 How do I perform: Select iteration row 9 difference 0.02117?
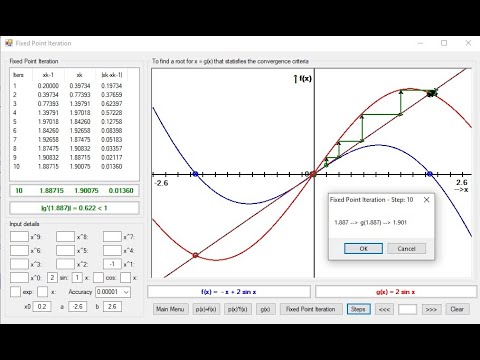(112, 158)
